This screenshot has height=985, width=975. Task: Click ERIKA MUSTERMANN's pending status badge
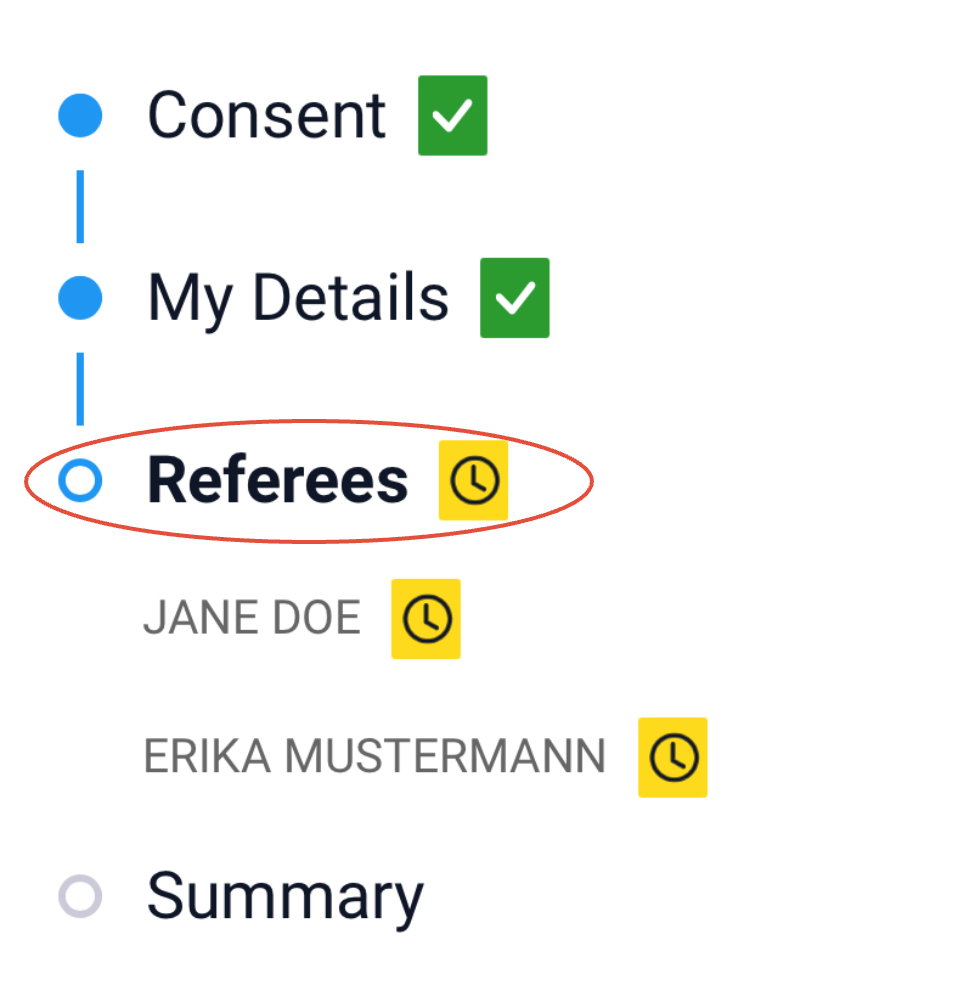click(672, 757)
